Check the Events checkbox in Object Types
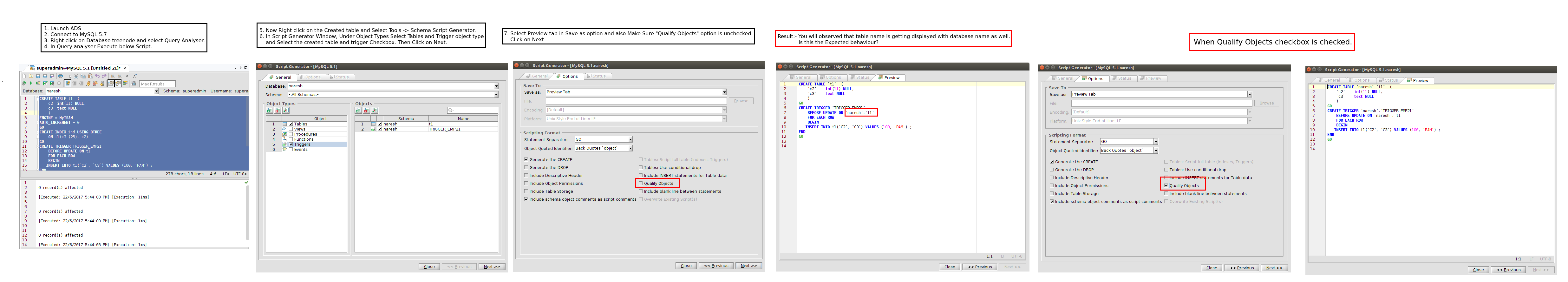The height and width of the screenshot is (282, 1568). [x=291, y=150]
